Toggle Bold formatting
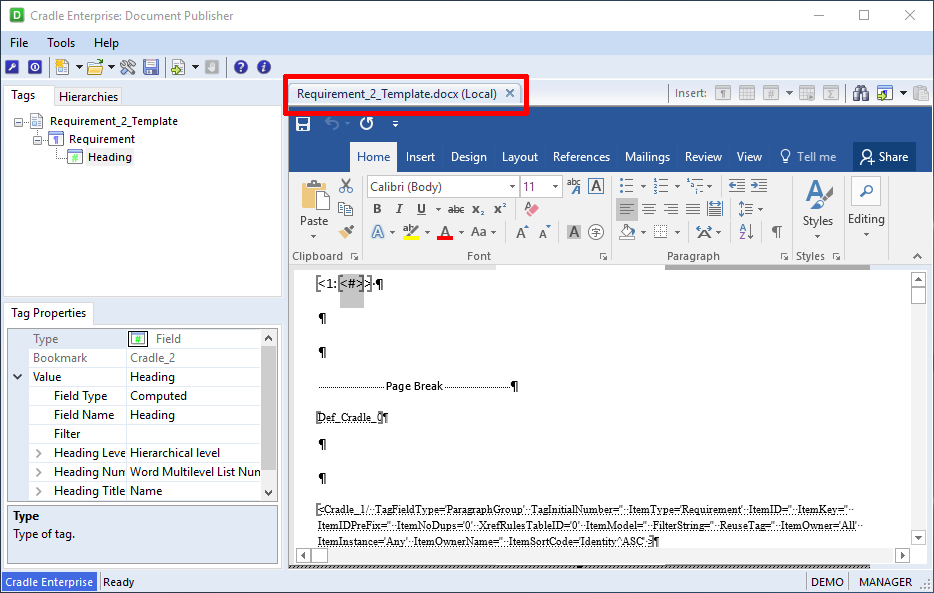934x593 pixels. coord(377,209)
